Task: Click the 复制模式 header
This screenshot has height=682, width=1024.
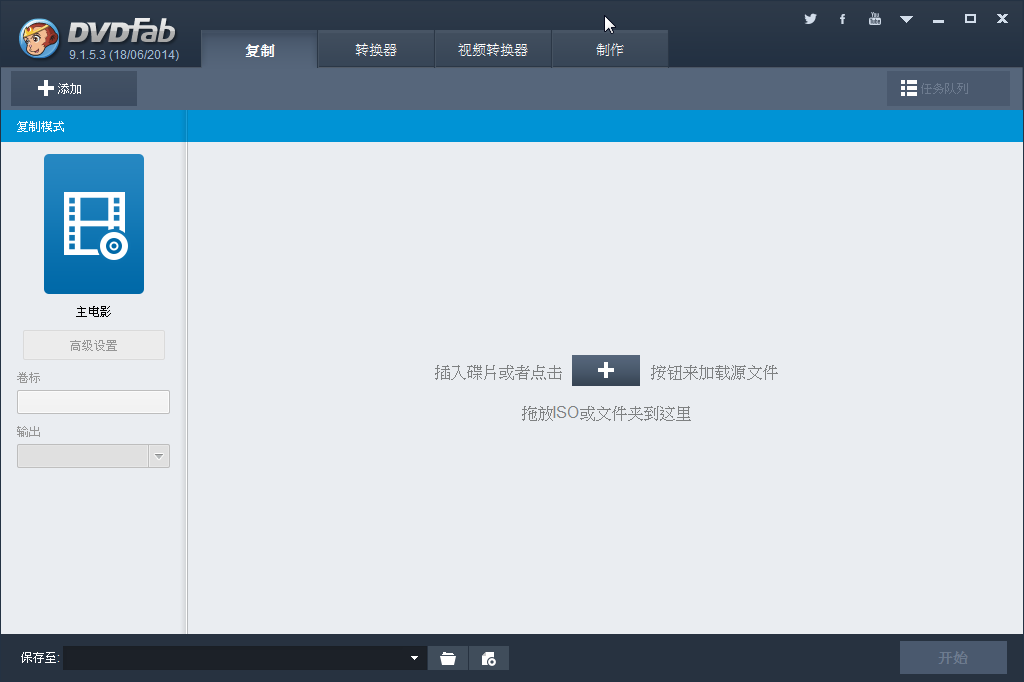Action: [x=40, y=127]
